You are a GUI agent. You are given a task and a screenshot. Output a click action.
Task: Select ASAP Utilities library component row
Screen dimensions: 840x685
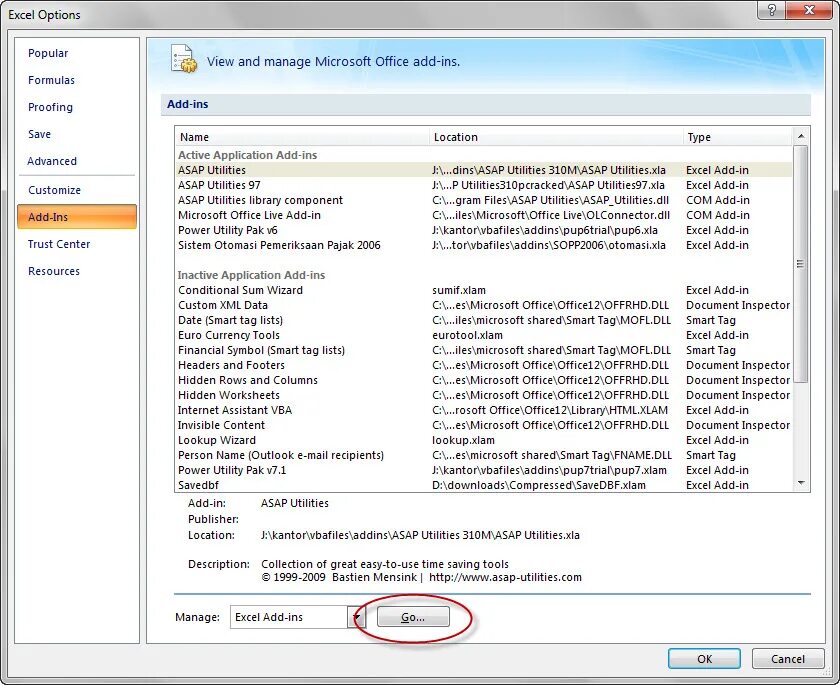[x=484, y=200]
